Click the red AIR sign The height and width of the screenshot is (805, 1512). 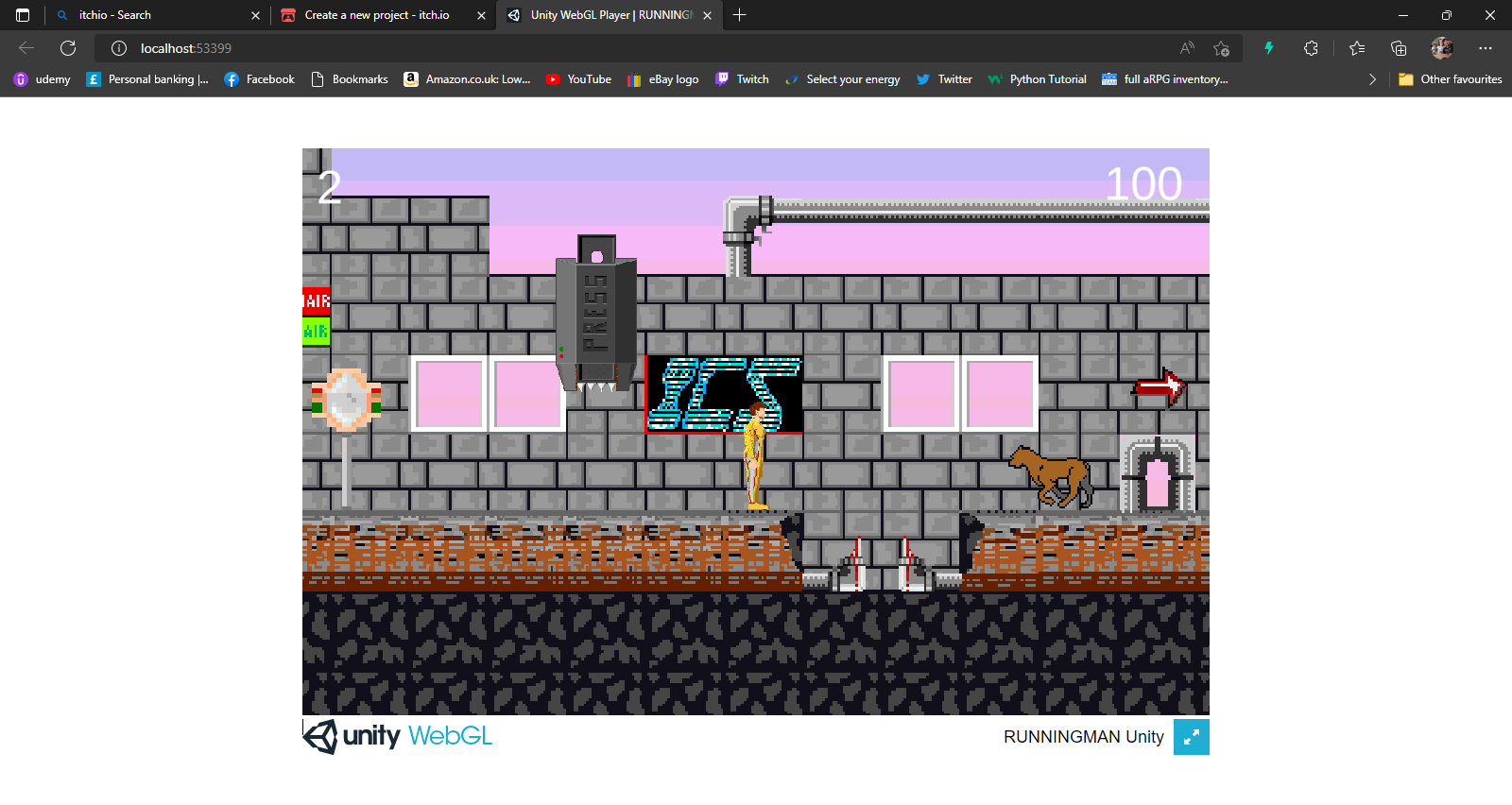point(317,301)
